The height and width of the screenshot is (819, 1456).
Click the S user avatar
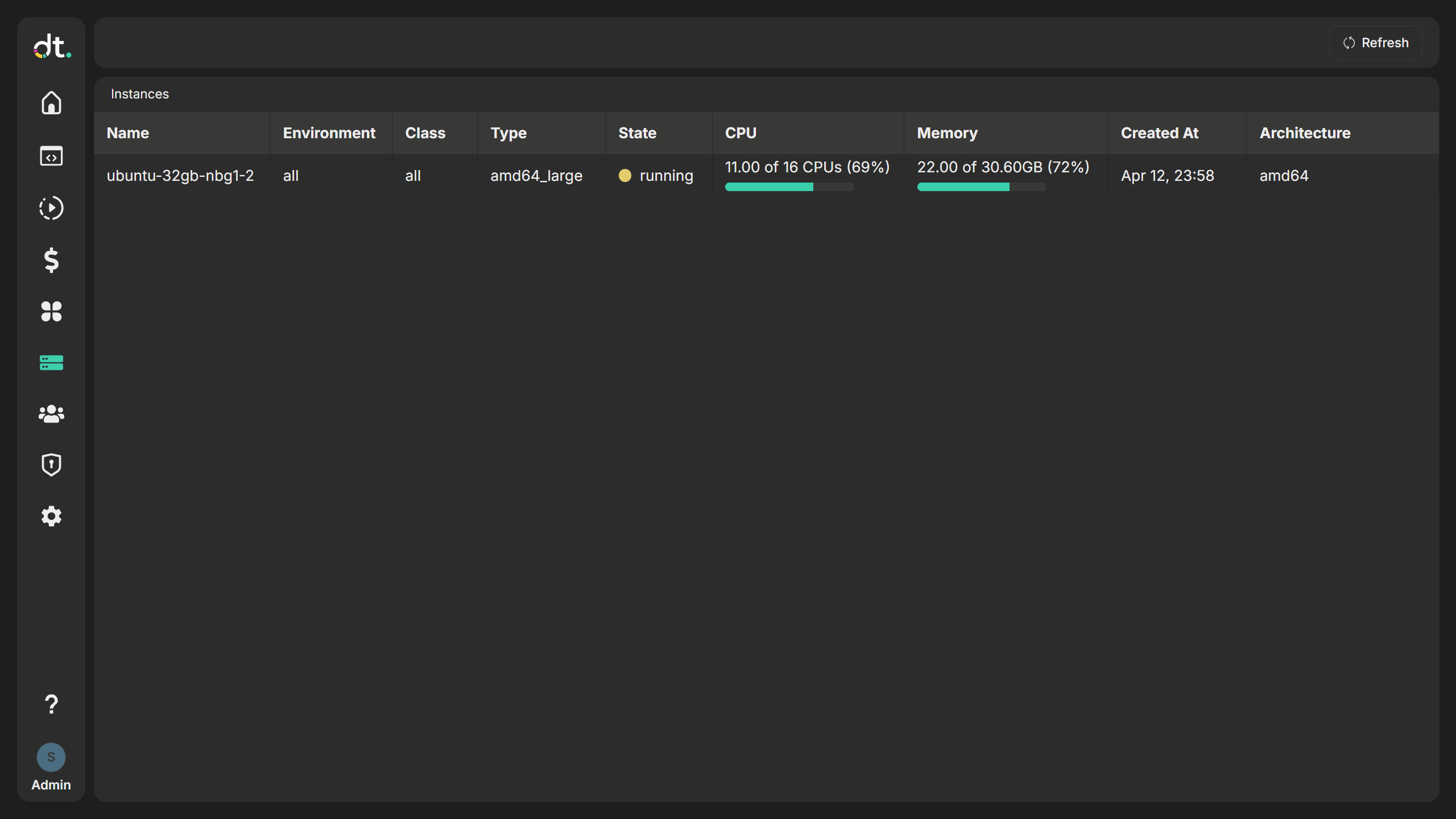pyautogui.click(x=51, y=757)
